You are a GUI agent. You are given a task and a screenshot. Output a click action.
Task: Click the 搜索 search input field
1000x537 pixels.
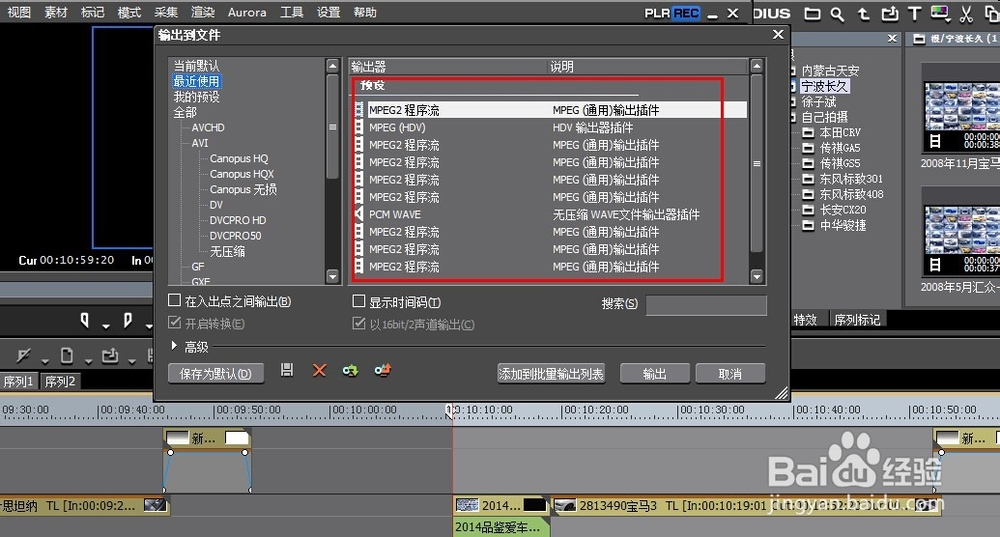tap(706, 305)
